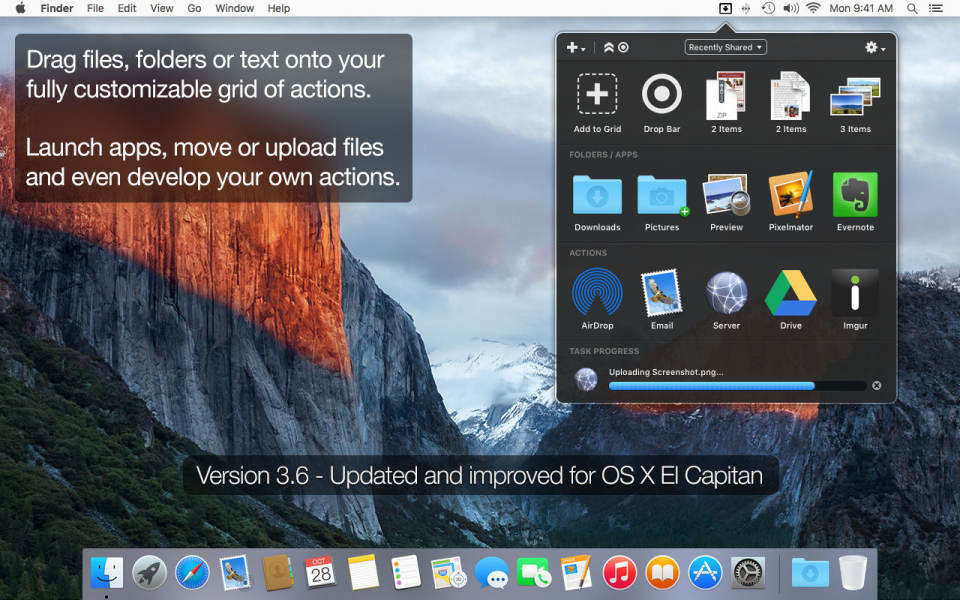The width and height of the screenshot is (960, 600).
Task: Launch Preview from the grid
Action: point(726,195)
